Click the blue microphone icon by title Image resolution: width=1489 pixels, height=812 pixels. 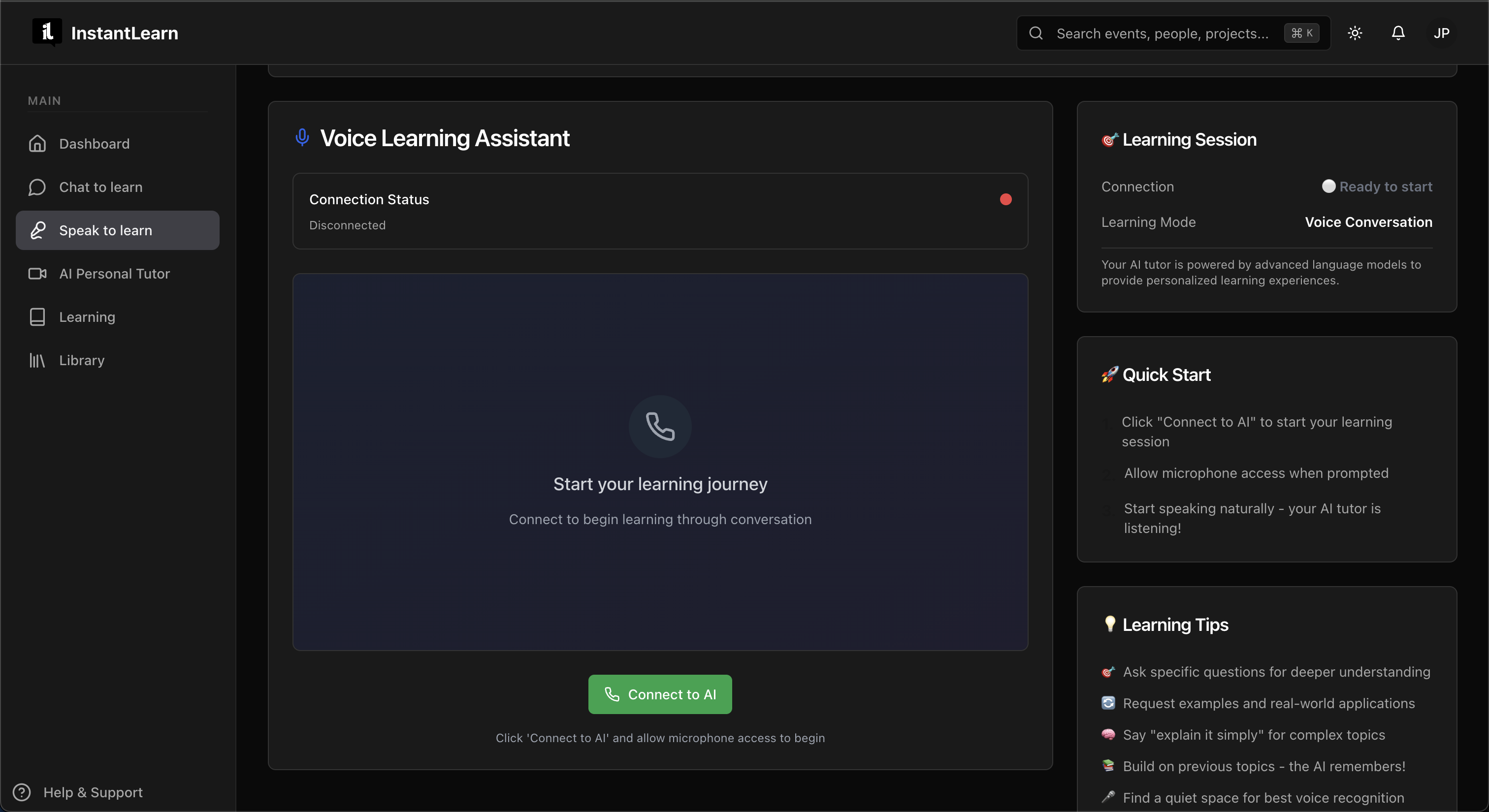tap(302, 137)
